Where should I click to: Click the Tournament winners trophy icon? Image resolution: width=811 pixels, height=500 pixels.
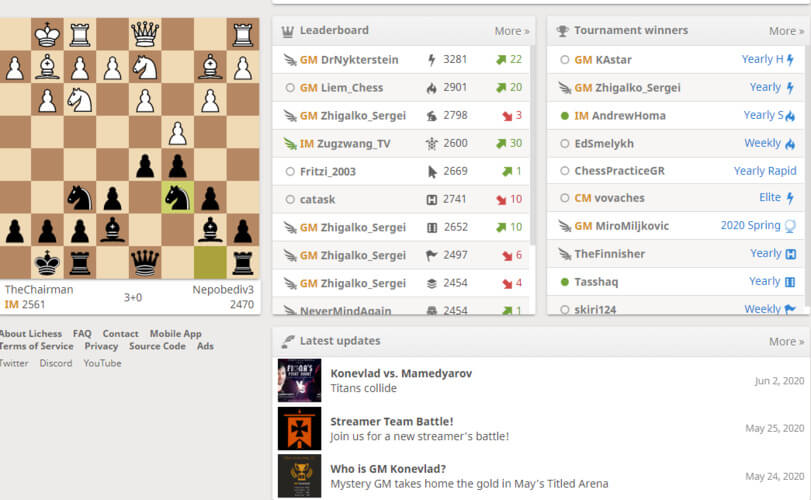[x=562, y=31]
